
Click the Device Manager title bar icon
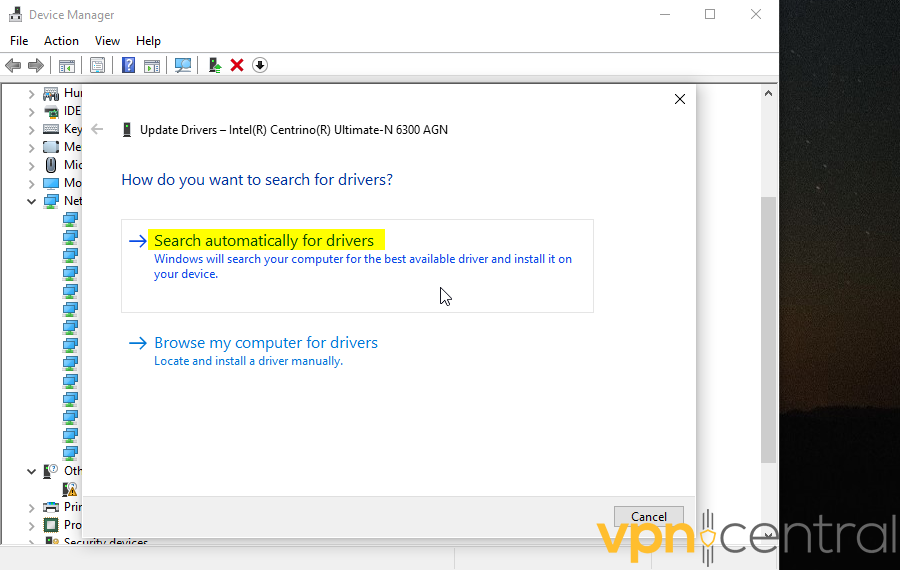(15, 14)
